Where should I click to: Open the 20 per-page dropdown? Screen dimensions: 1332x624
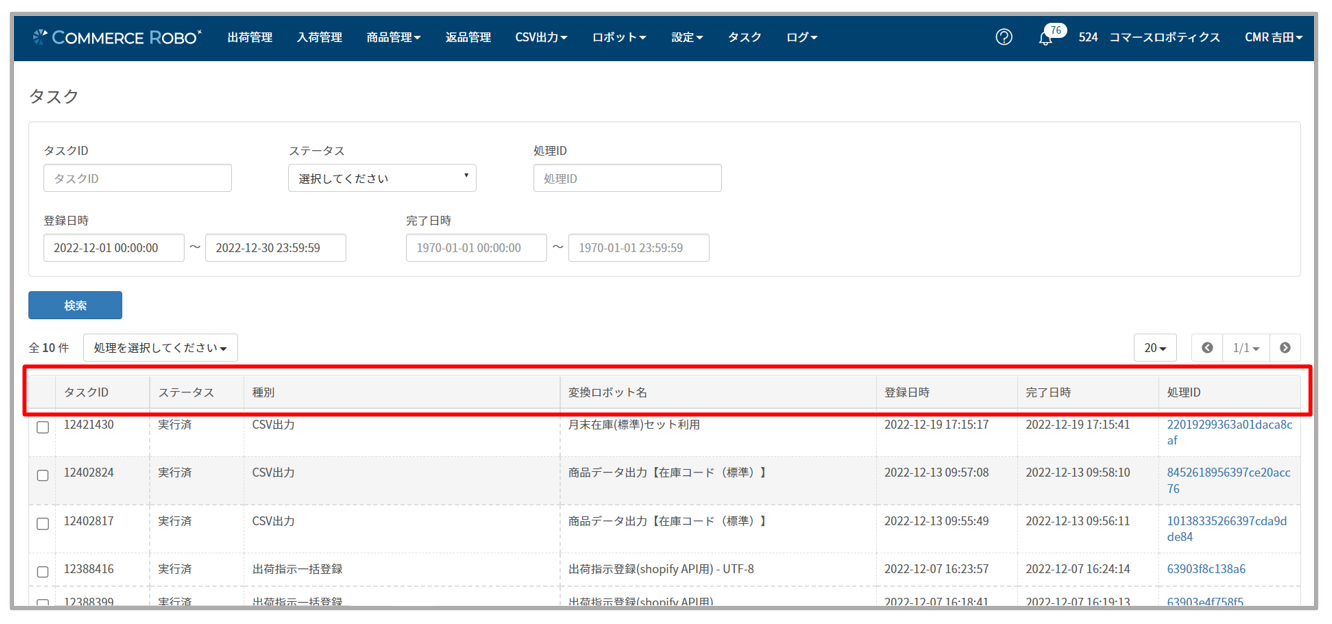coord(1155,348)
